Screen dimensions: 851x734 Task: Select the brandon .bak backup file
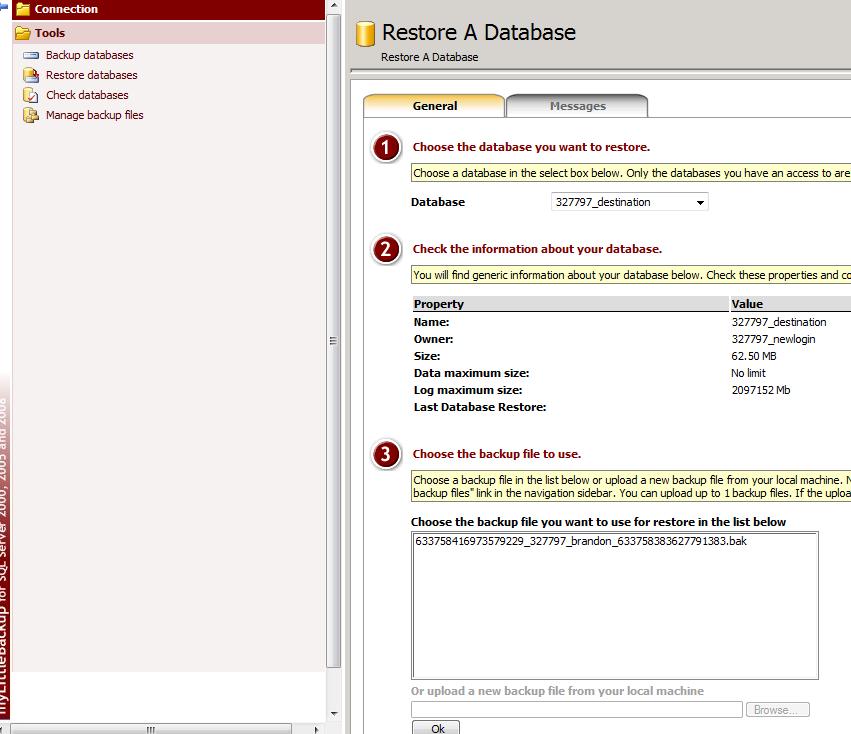point(581,541)
